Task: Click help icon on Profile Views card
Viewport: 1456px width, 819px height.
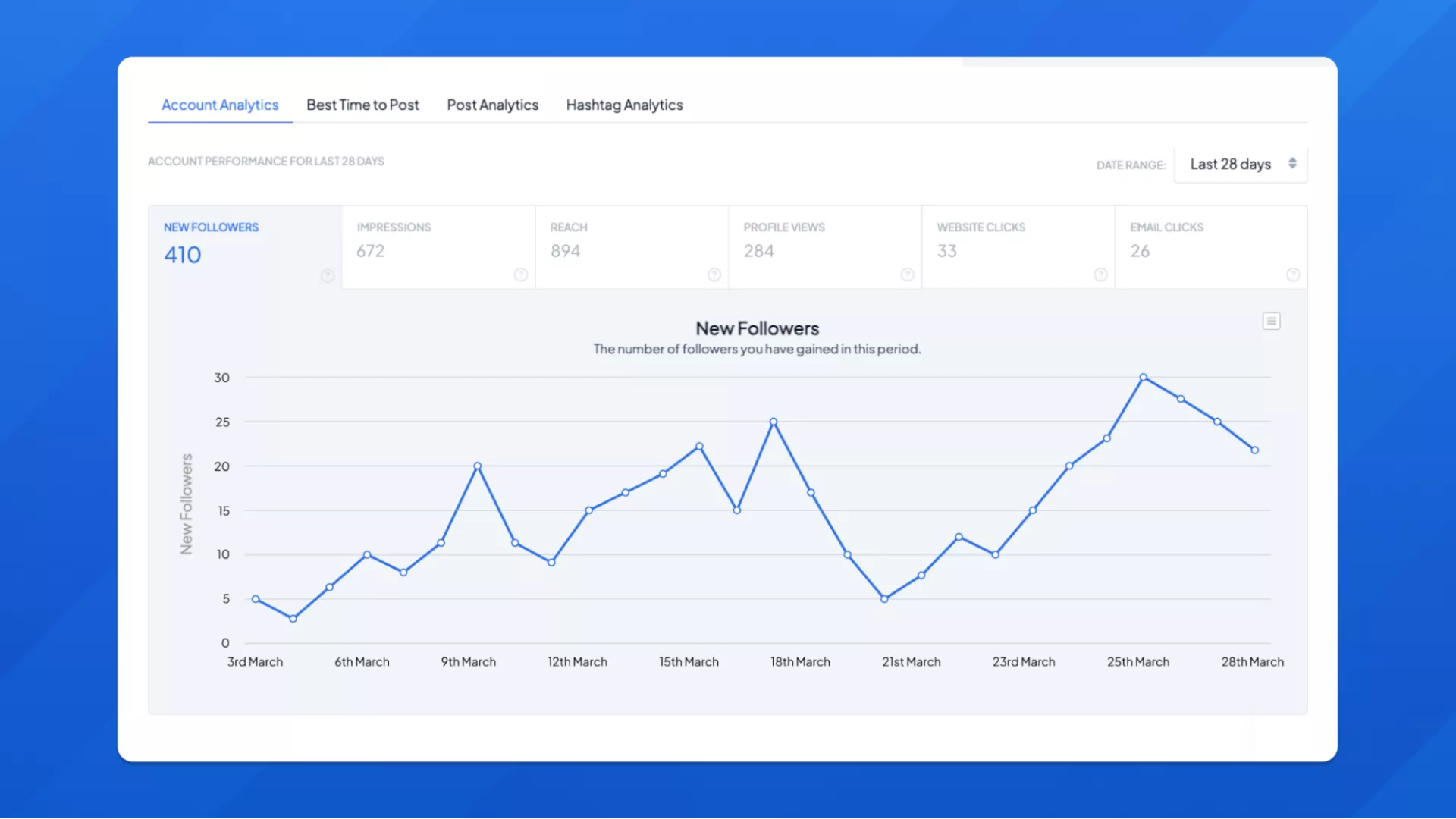Action: [x=908, y=275]
